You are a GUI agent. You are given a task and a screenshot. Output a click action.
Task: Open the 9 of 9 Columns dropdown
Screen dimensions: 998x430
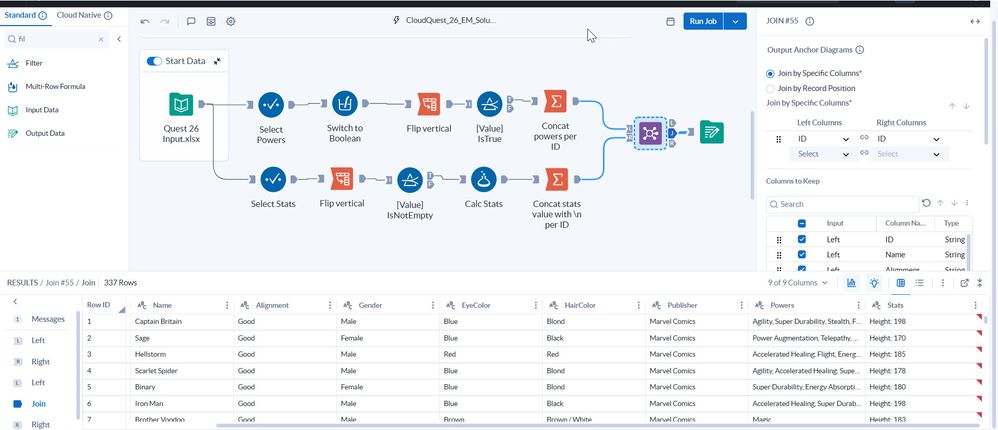click(x=799, y=283)
